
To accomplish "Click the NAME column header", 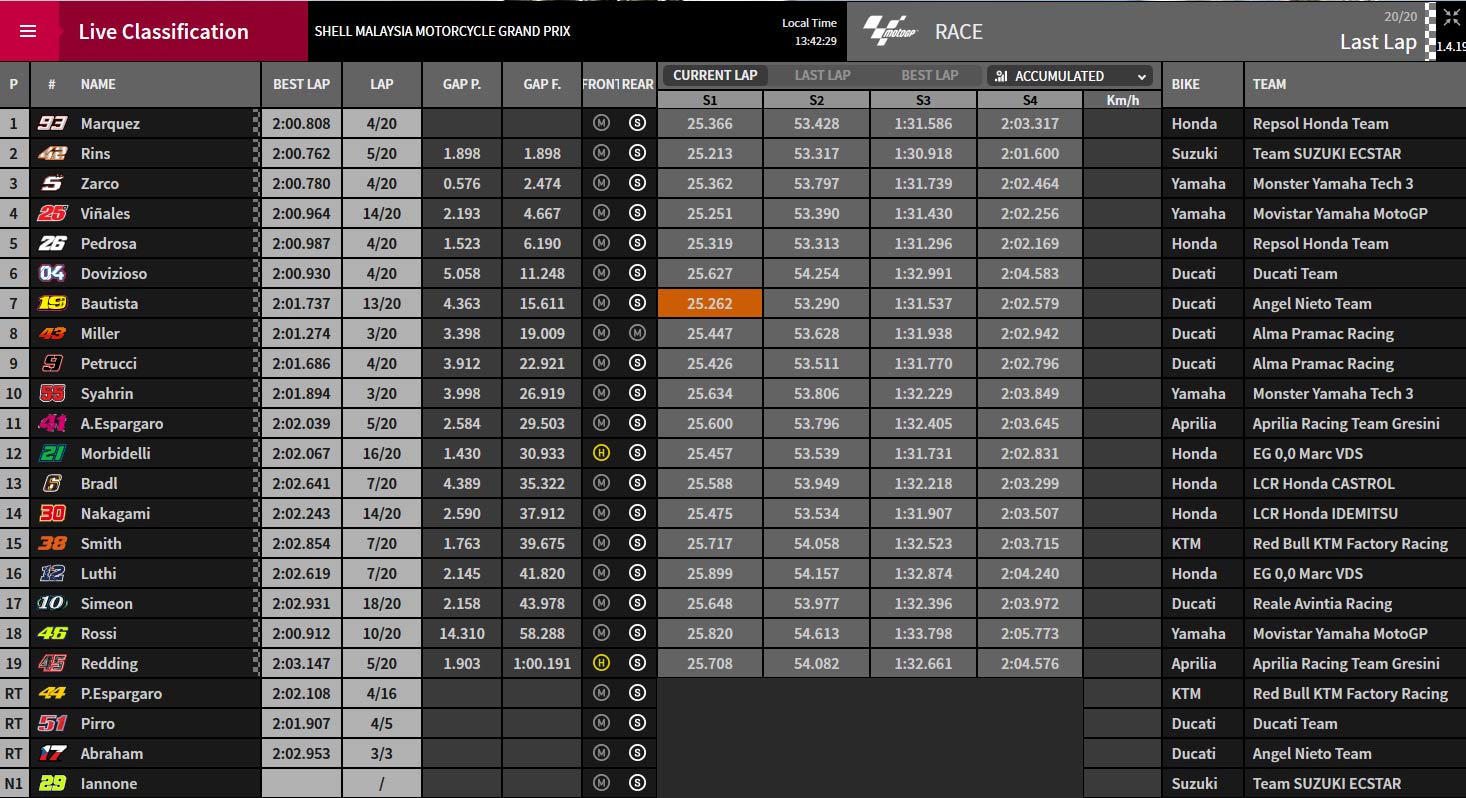I will point(98,84).
